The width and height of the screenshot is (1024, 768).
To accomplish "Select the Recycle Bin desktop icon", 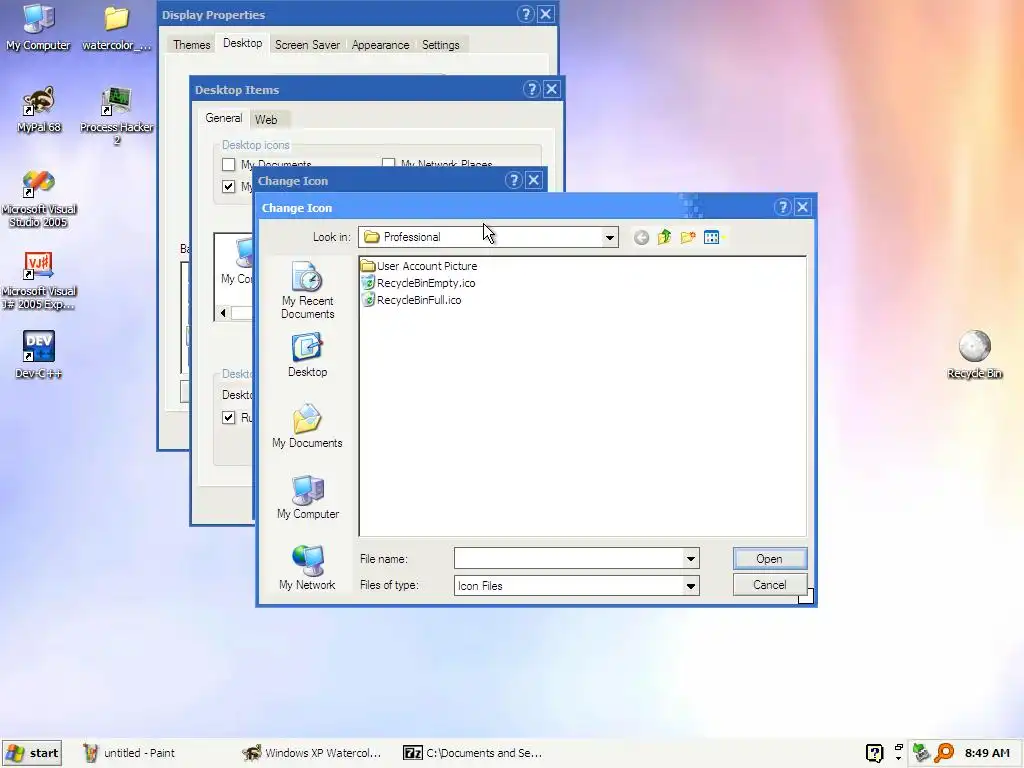I will tap(974, 355).
